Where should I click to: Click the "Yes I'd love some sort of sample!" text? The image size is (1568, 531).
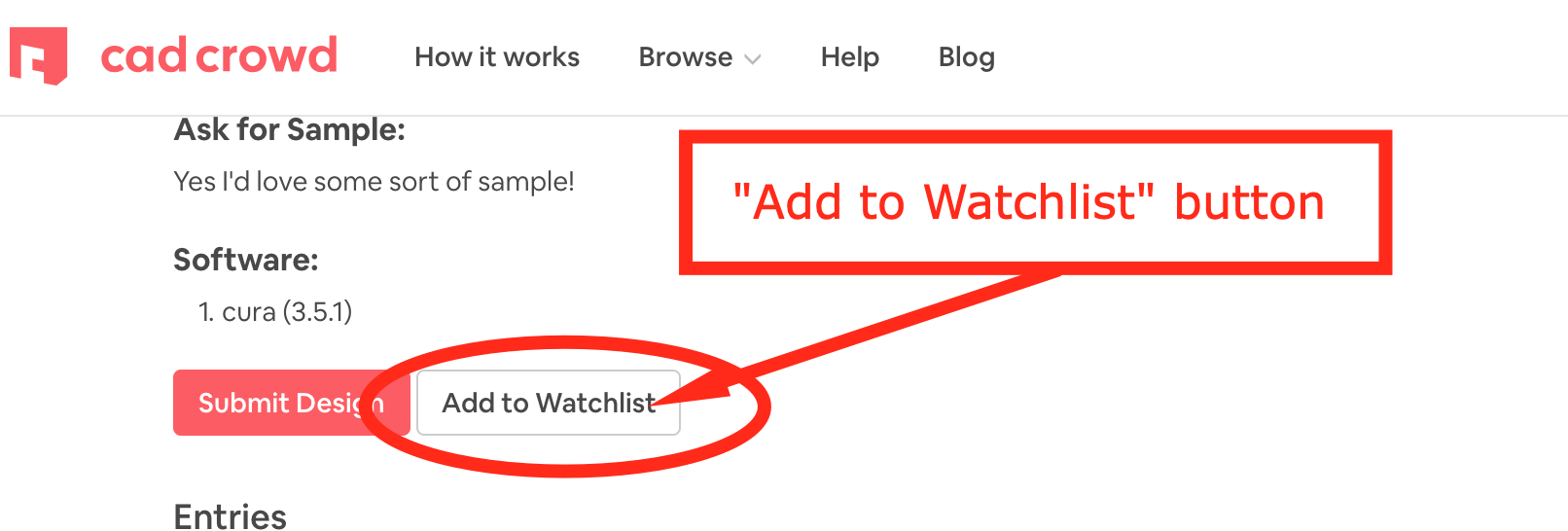tap(374, 182)
